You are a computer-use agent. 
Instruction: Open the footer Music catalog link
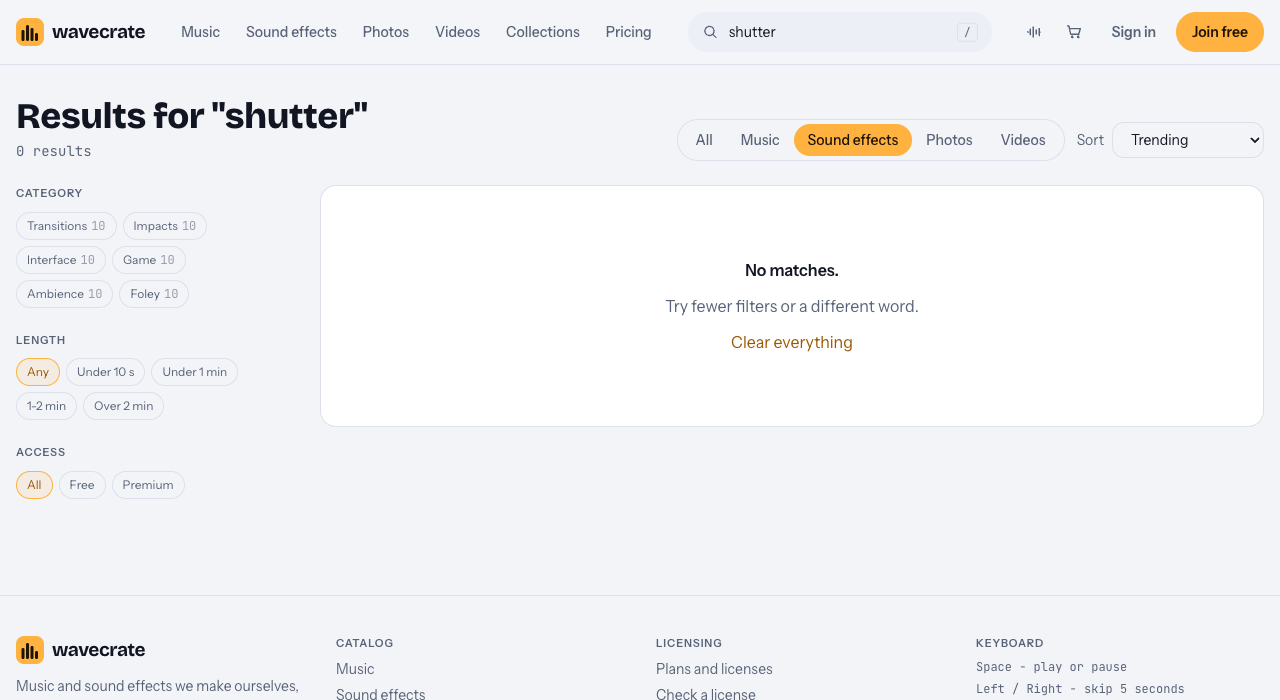[355, 669]
